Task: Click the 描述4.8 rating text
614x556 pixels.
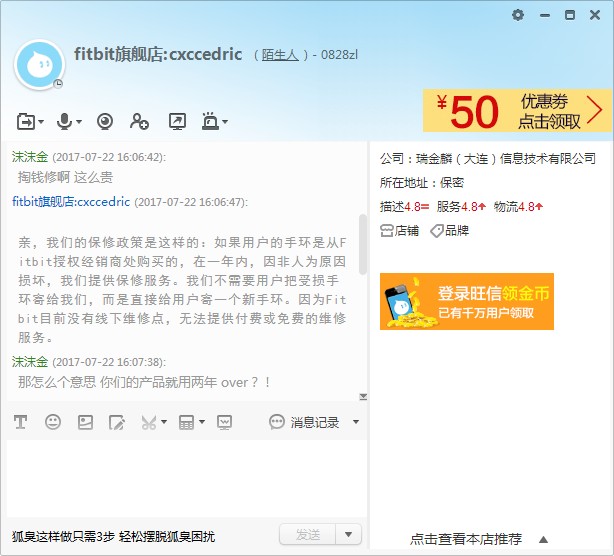Action: 404,206
